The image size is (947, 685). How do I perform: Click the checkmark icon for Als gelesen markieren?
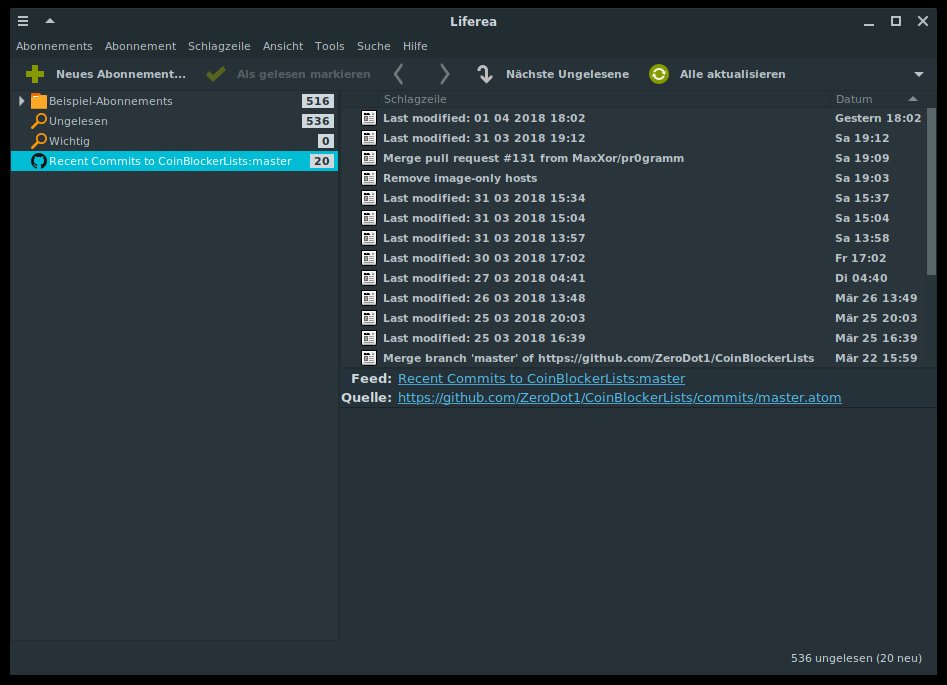tap(216, 74)
